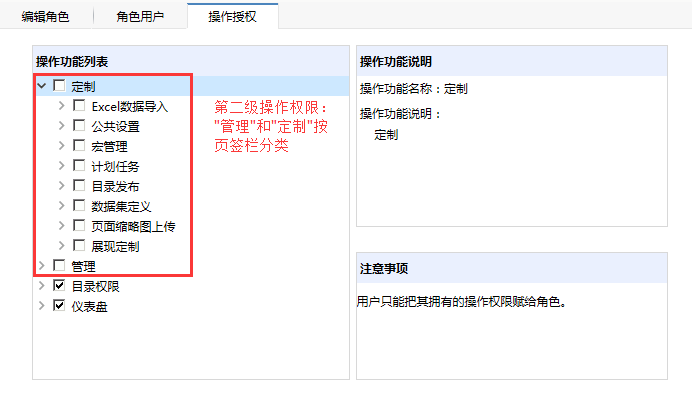Select the 仪表盘 tree item label
This screenshot has width=692, height=400.
click(90, 306)
